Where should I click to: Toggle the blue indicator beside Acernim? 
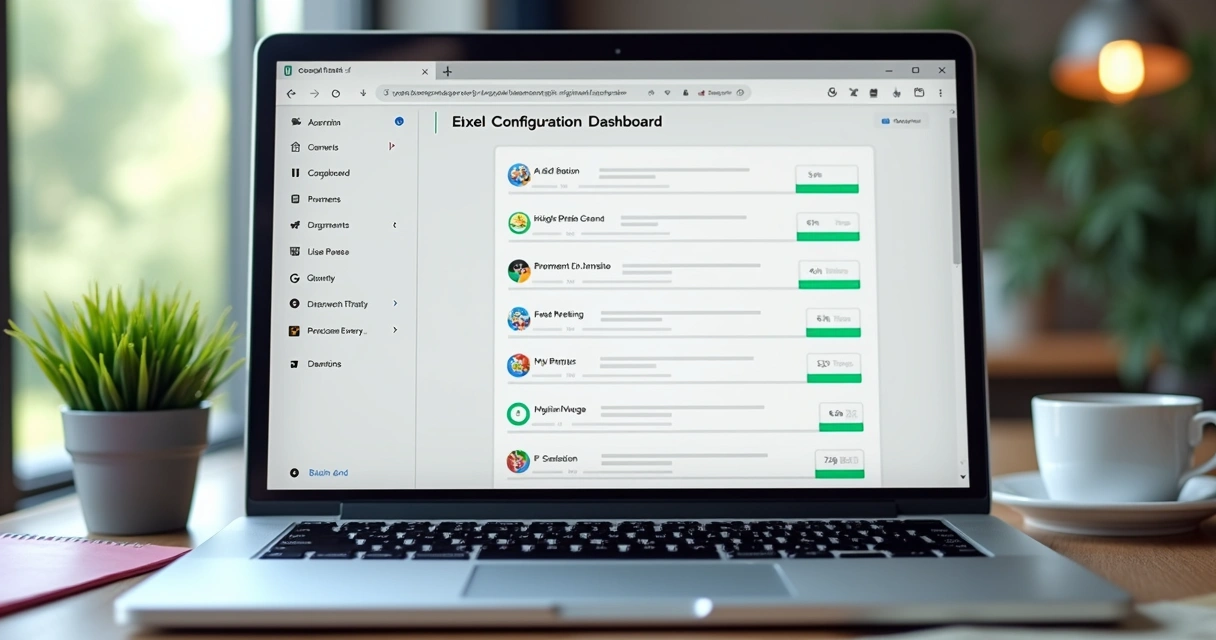click(399, 121)
